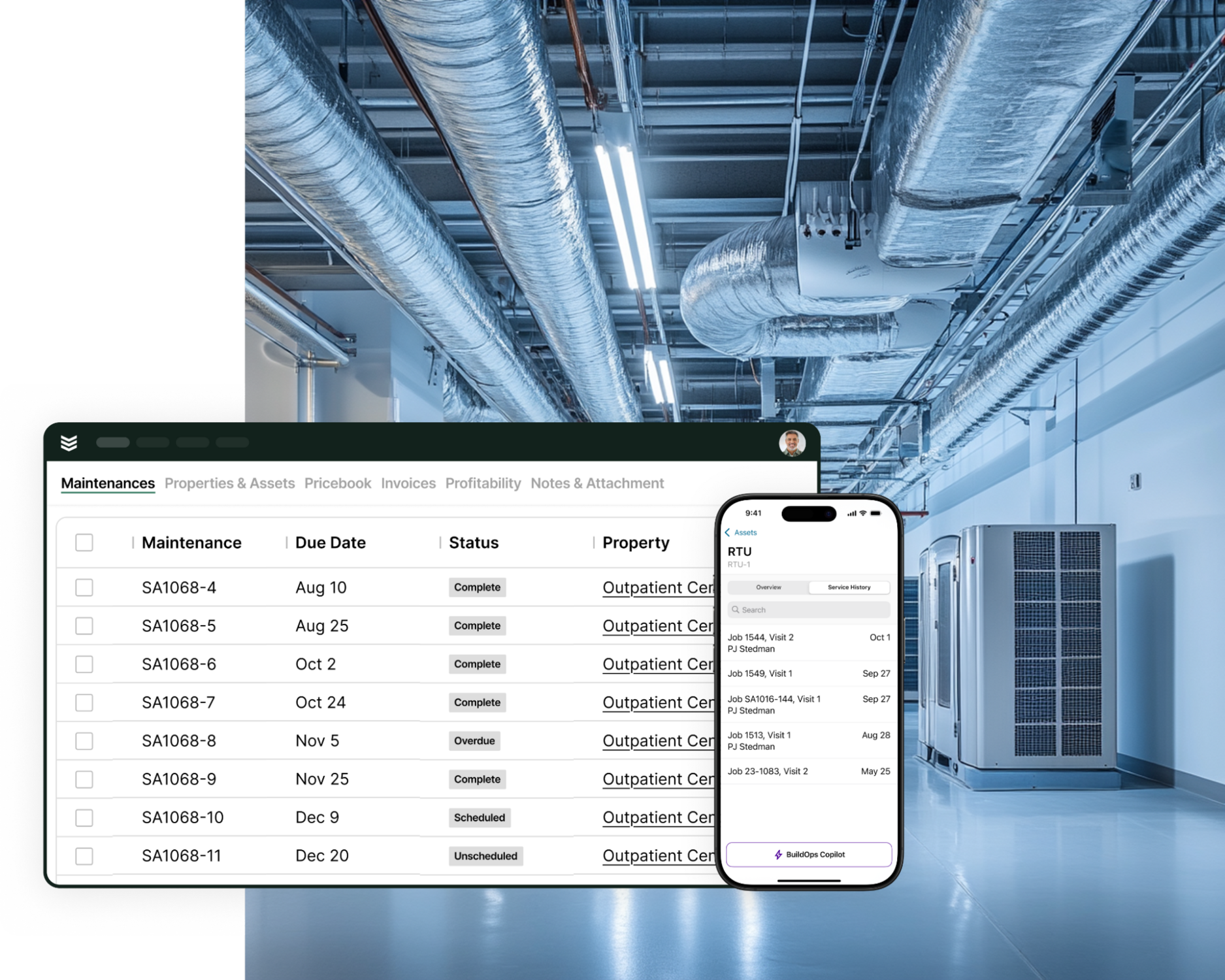
Task: Select the Overview tab on the phone
Action: pyautogui.click(x=769, y=587)
